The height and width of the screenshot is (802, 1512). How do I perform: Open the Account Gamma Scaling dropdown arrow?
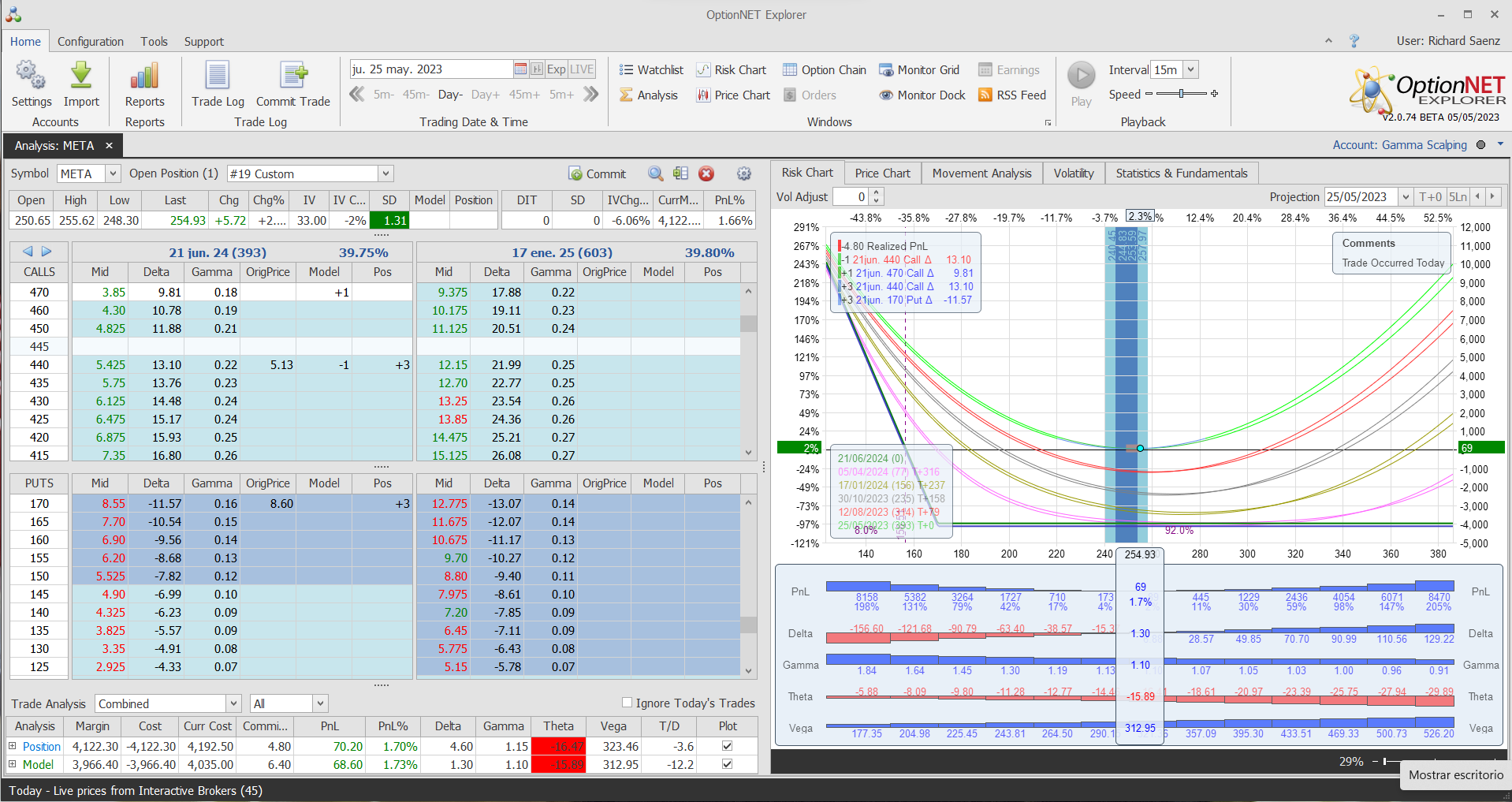[x=1500, y=144]
